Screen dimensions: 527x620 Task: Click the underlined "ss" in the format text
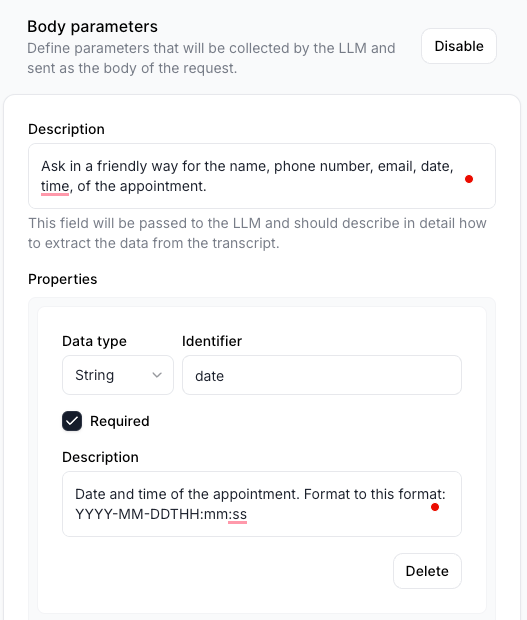tap(240, 514)
